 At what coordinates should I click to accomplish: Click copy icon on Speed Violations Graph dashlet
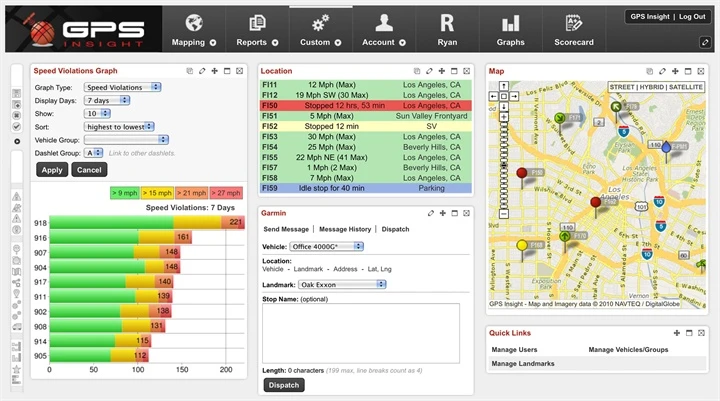coord(190,71)
